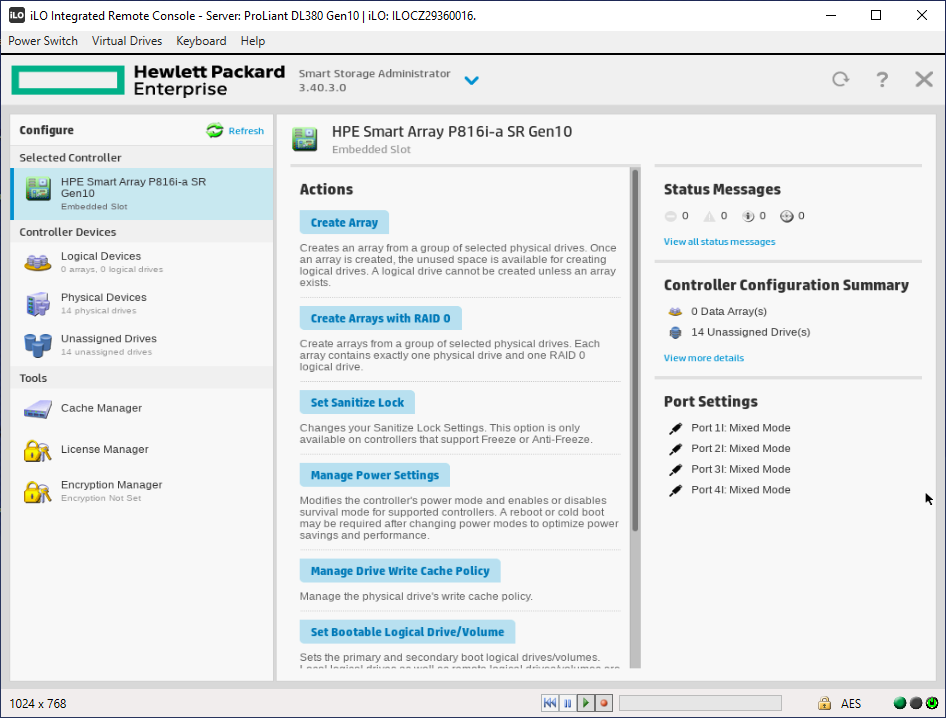Open the Virtual Drives menu
The width and height of the screenshot is (946, 718).
(127, 41)
